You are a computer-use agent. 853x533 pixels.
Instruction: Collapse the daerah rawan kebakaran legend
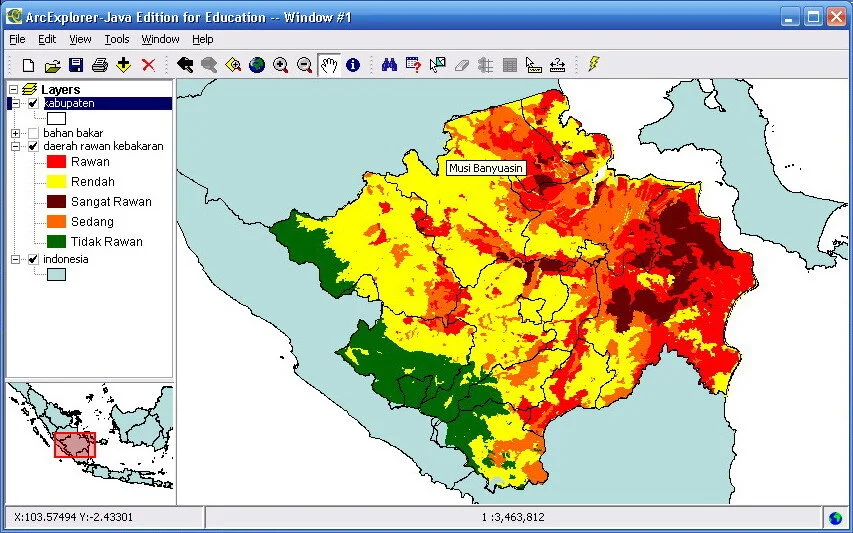coord(15,146)
